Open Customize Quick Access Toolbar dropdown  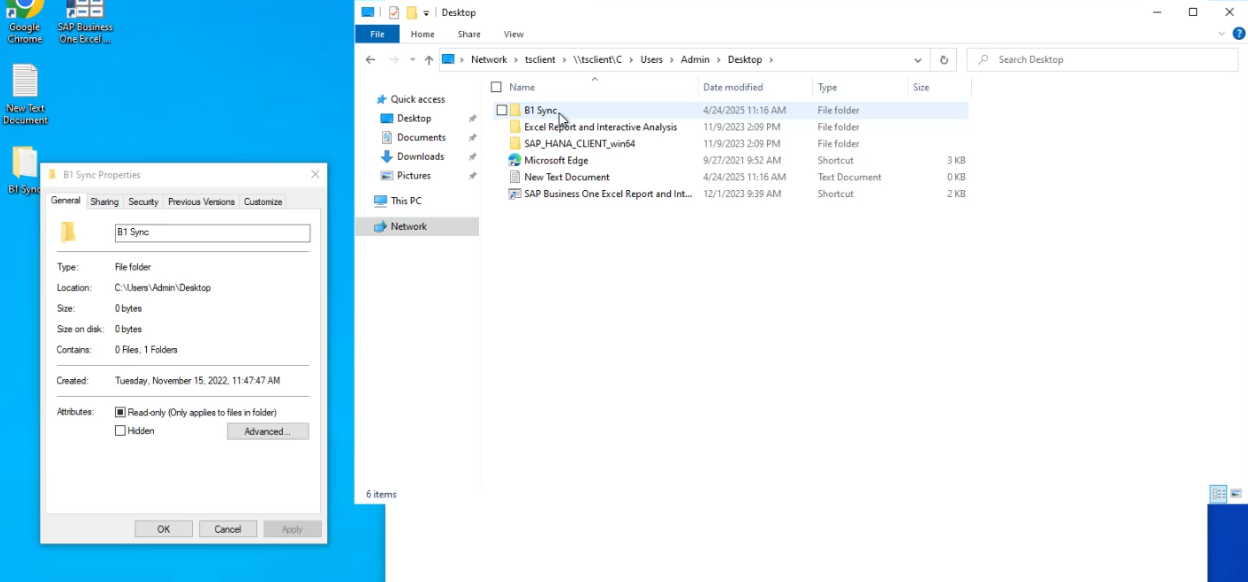click(426, 13)
